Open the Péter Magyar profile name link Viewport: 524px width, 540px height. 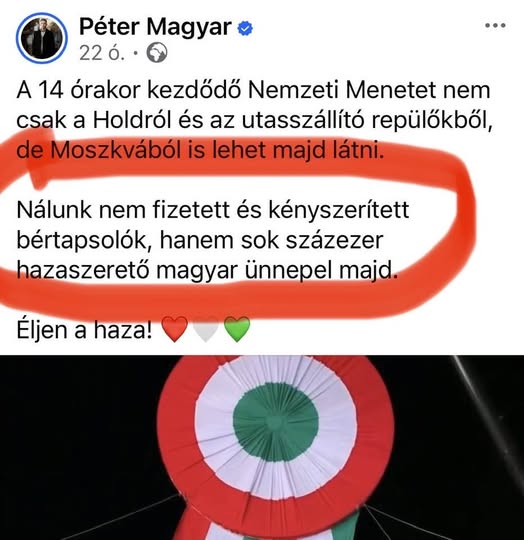[155, 27]
